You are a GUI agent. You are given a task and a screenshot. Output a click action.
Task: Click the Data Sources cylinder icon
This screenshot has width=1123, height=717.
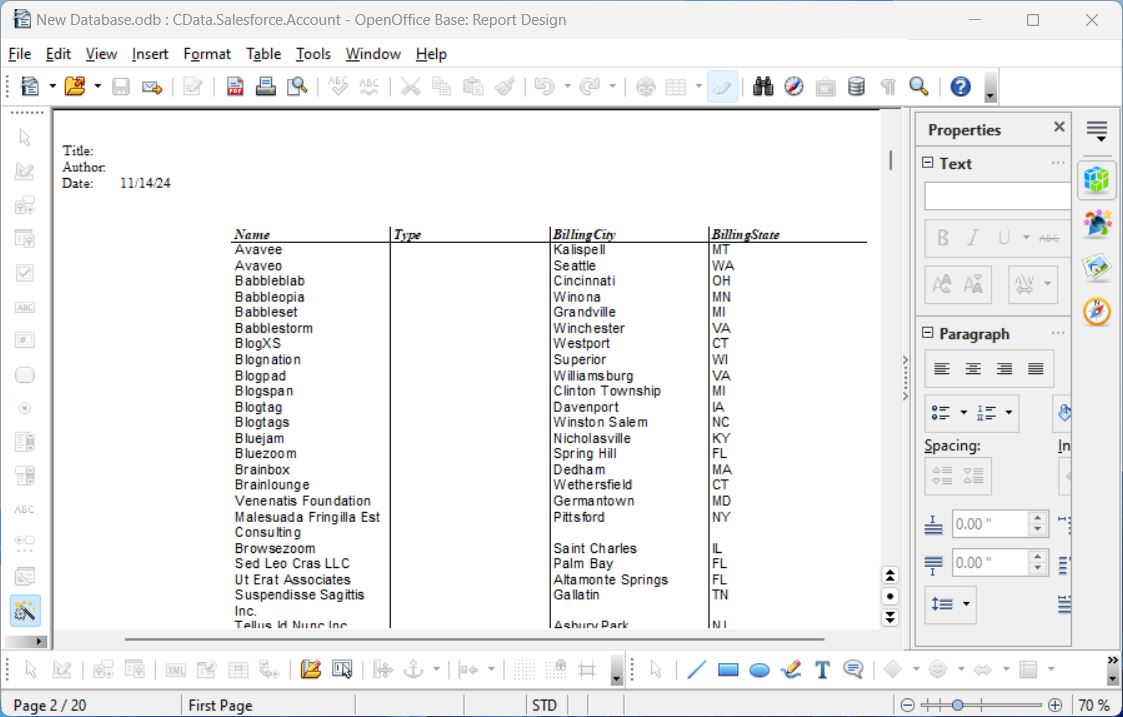(x=856, y=87)
